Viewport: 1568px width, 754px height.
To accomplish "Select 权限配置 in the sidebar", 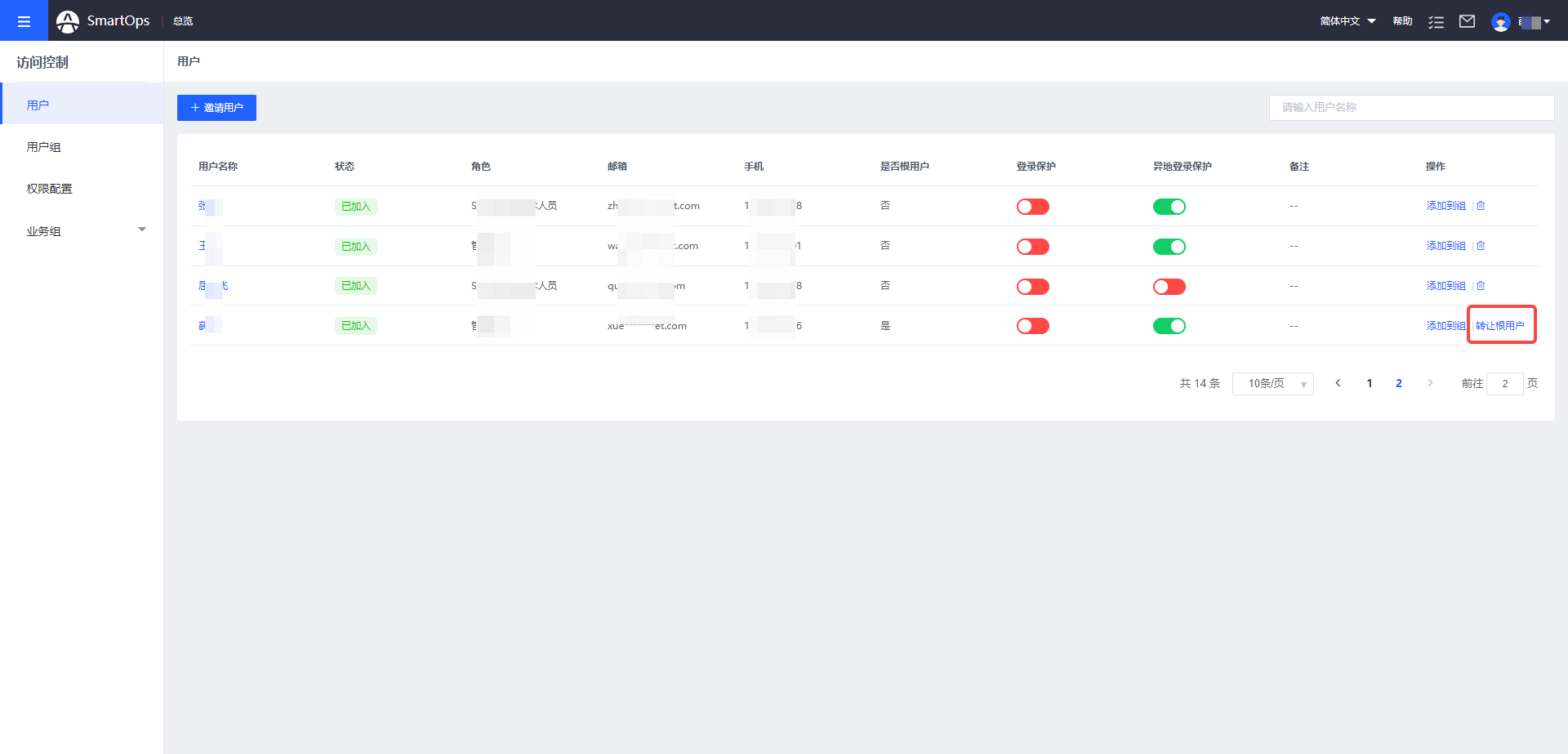I will pos(49,189).
